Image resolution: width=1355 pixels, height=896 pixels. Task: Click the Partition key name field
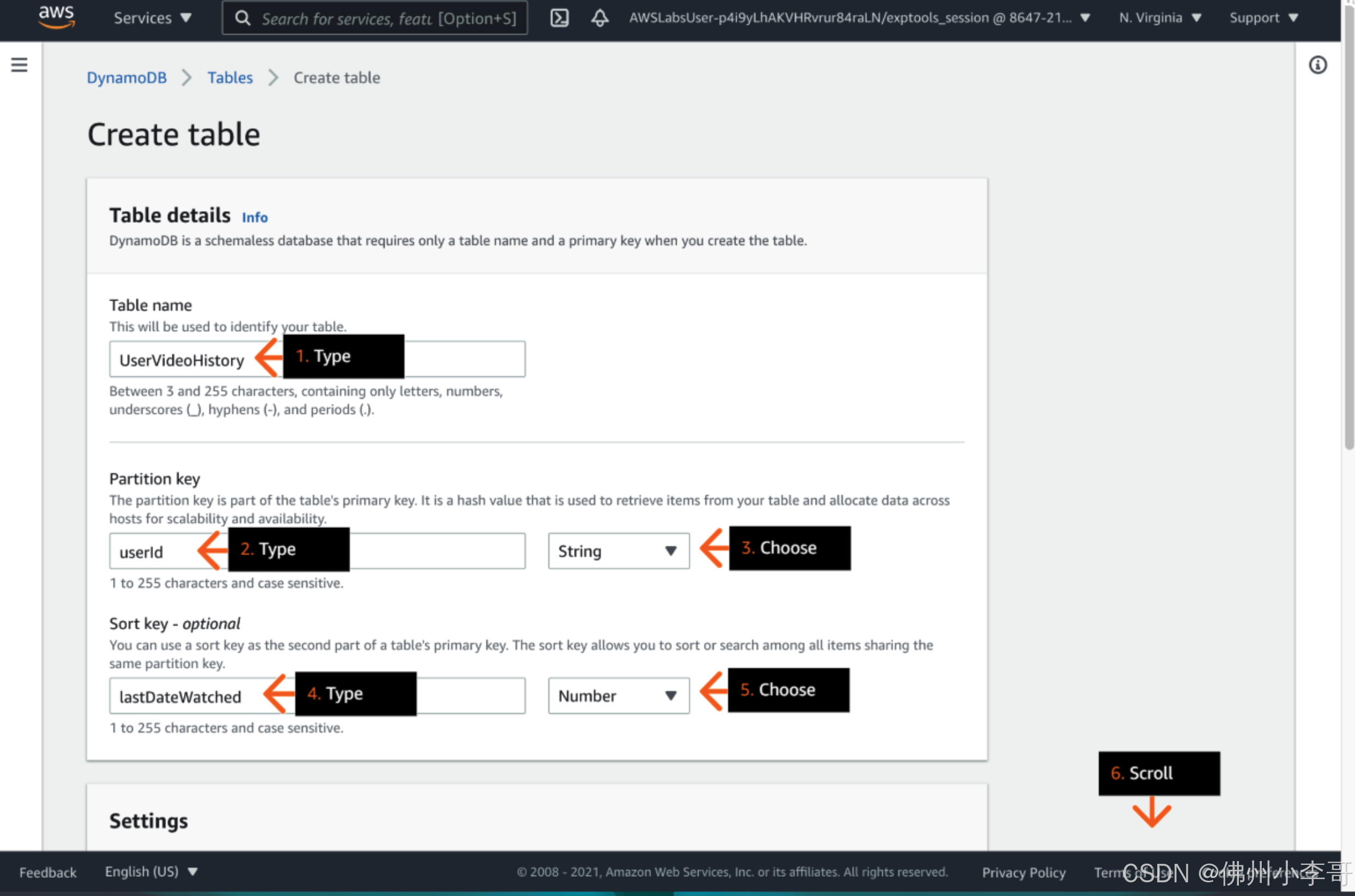point(317,551)
